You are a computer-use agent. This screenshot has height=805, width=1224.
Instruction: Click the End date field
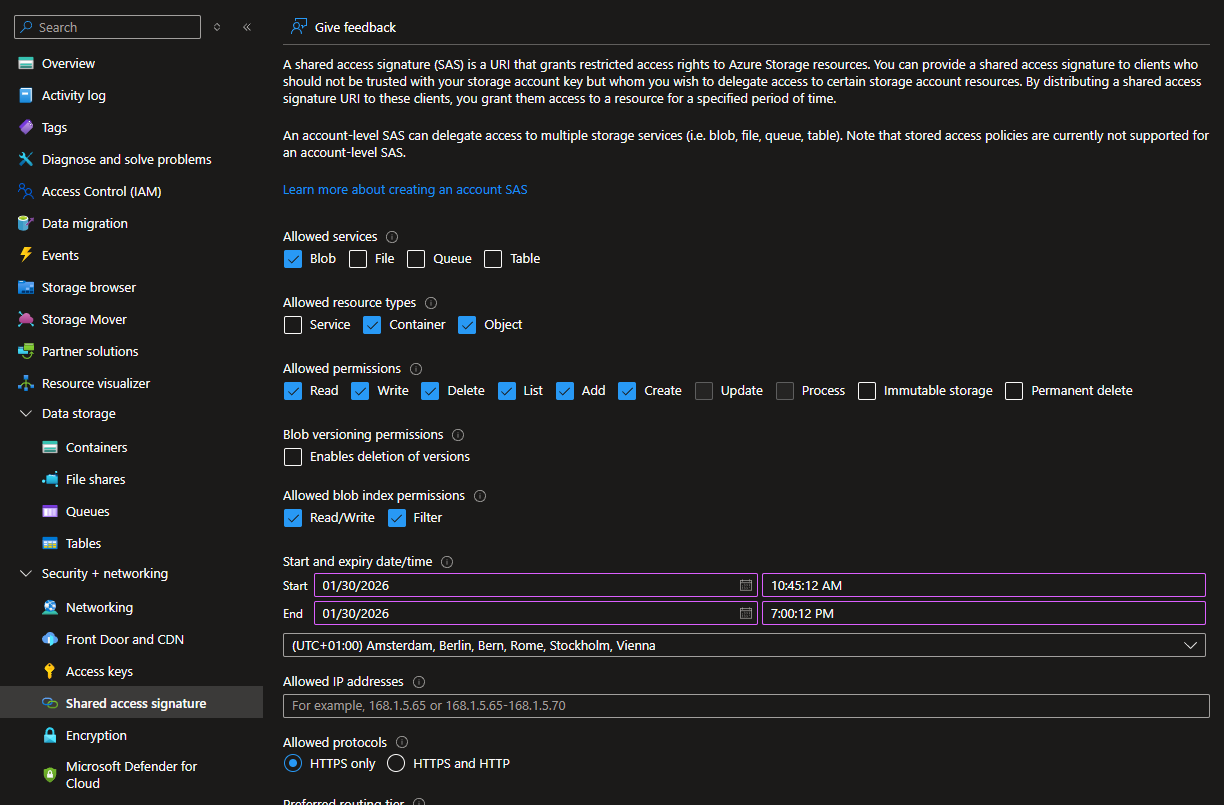point(536,613)
